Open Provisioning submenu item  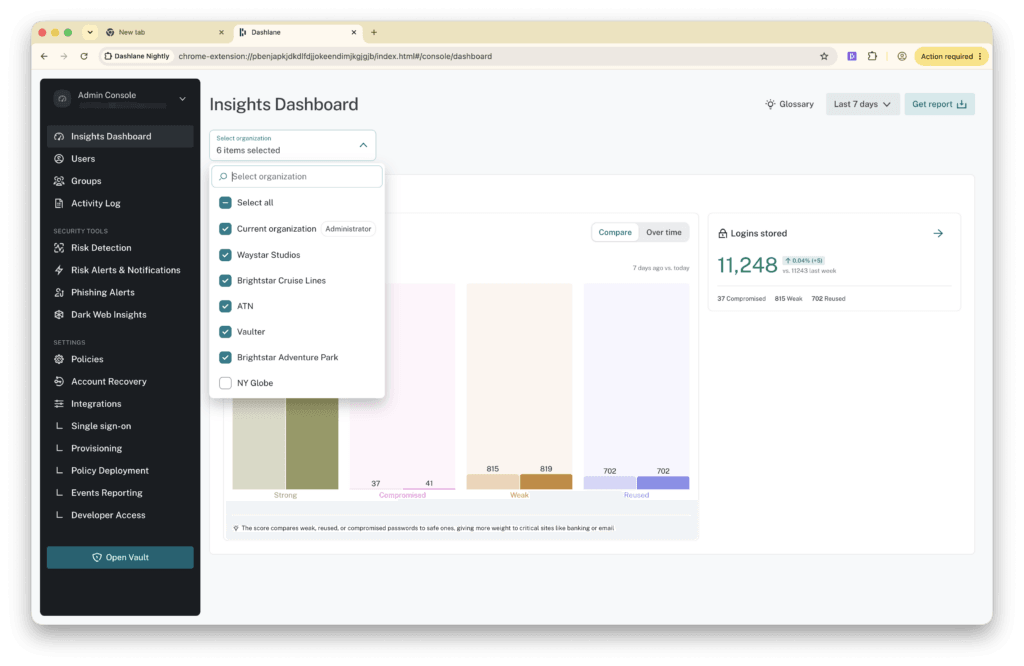point(120,448)
